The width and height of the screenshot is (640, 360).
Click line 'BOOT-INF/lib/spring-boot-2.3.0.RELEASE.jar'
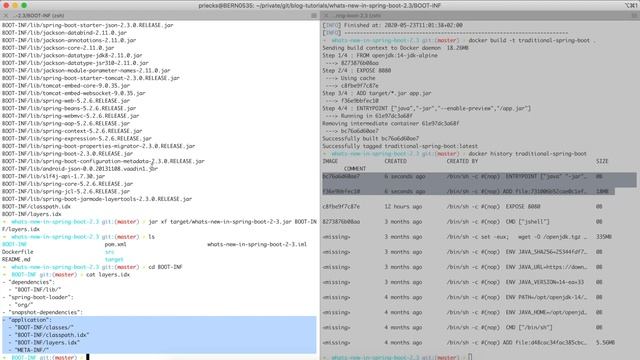tap(68, 153)
